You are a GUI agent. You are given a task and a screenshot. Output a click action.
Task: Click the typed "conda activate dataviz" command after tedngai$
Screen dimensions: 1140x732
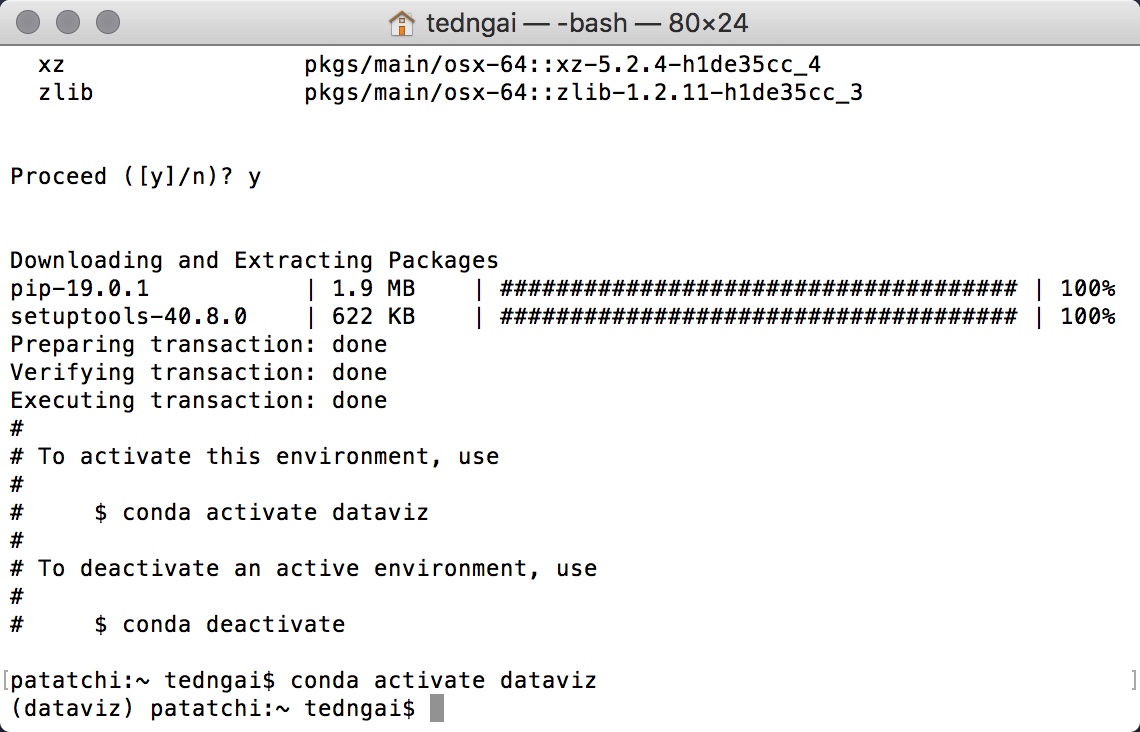coord(443,681)
